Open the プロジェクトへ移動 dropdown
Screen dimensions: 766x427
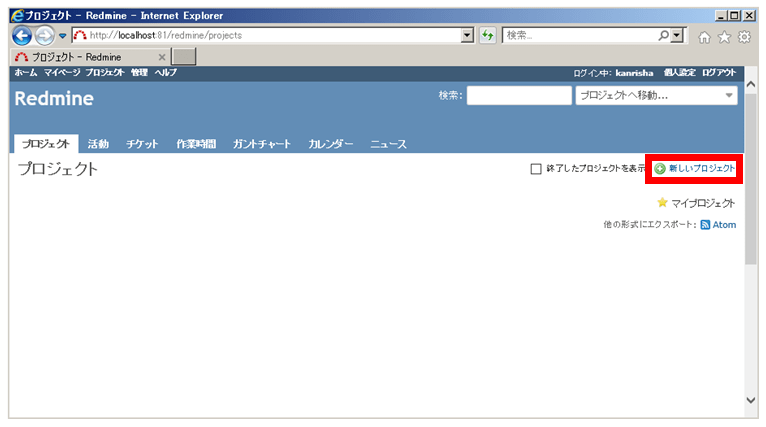[657, 95]
